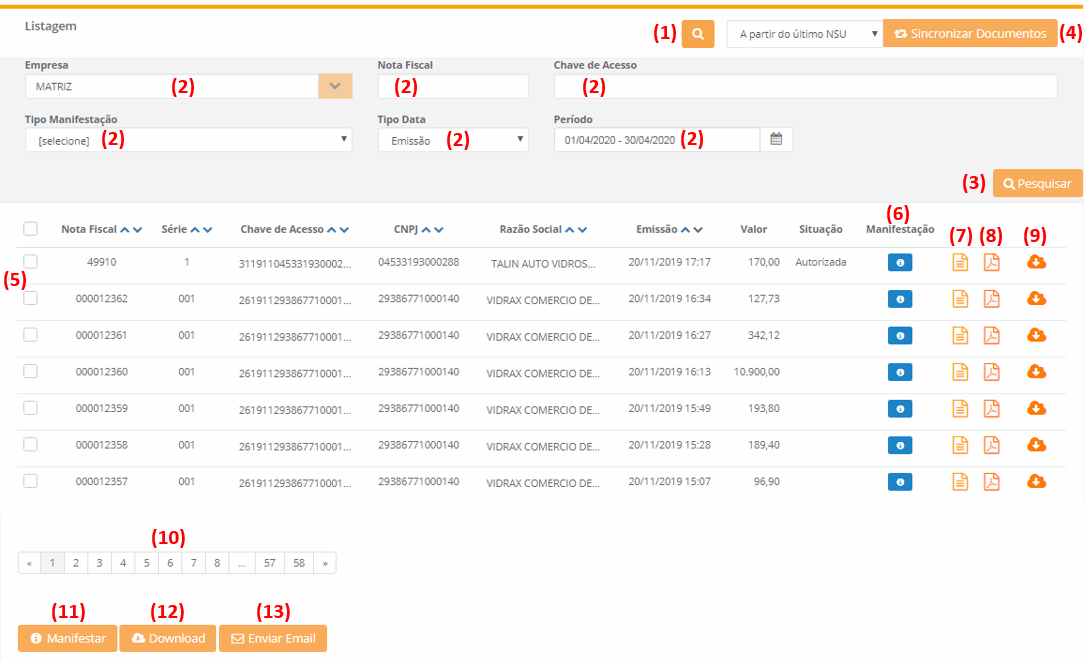This screenshot has width=1084, height=660.
Task: Go to page 5 in pagination
Action: [146, 563]
